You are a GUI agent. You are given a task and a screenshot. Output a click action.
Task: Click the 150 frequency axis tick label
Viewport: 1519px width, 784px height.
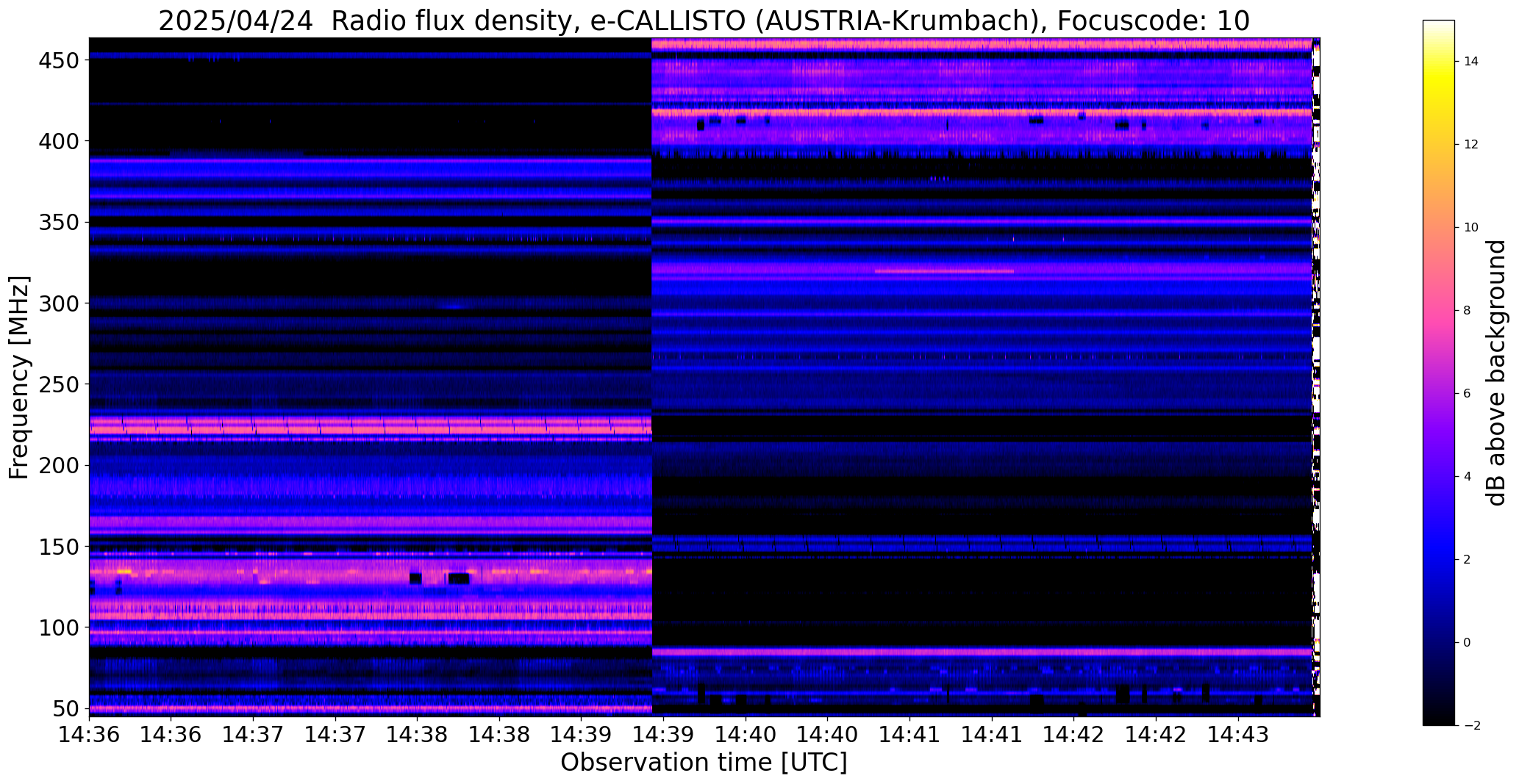pyautogui.click(x=58, y=547)
